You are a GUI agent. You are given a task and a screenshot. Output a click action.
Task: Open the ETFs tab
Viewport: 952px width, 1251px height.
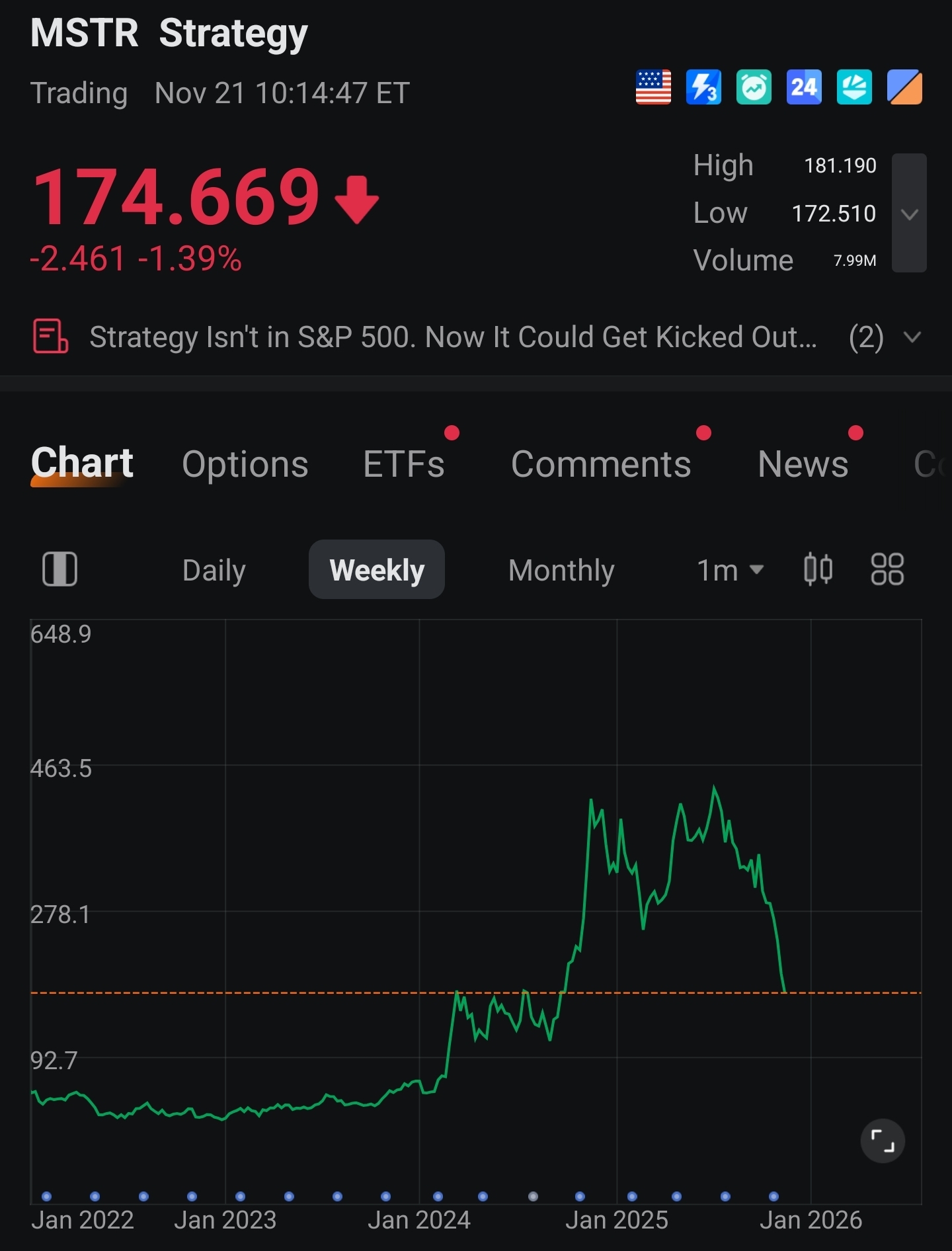404,464
